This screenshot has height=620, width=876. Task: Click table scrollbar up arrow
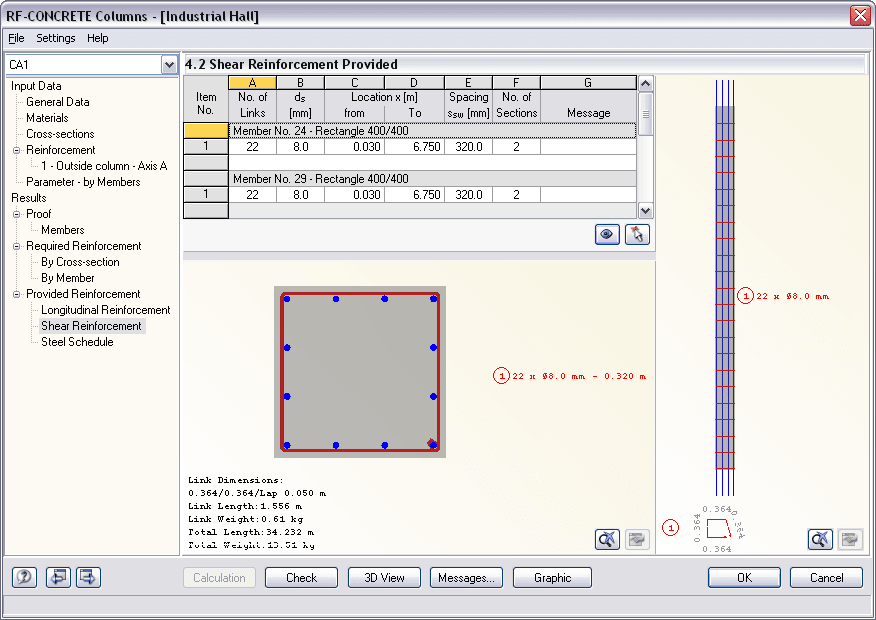(x=645, y=84)
